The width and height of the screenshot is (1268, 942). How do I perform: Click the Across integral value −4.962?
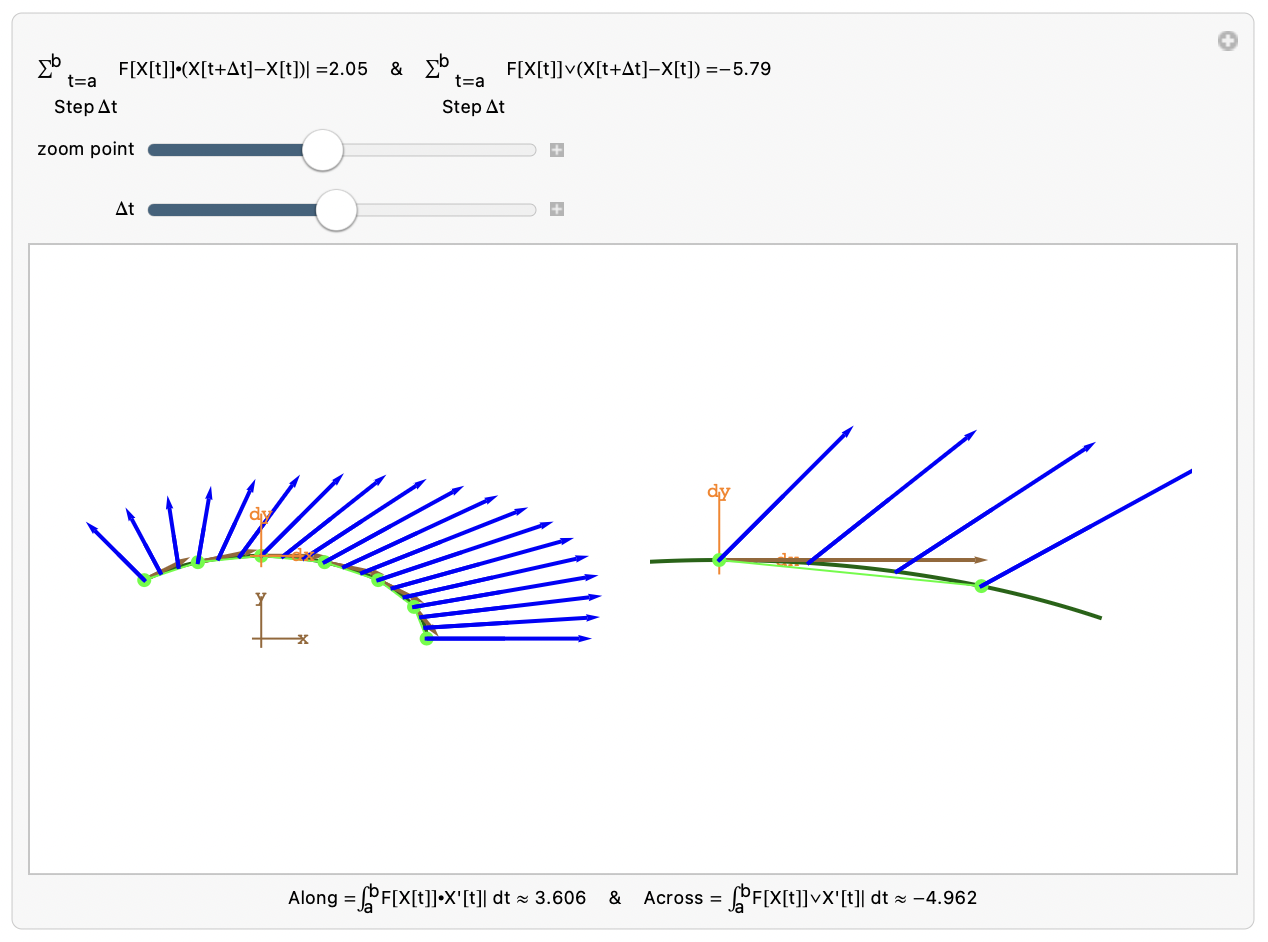click(945, 898)
